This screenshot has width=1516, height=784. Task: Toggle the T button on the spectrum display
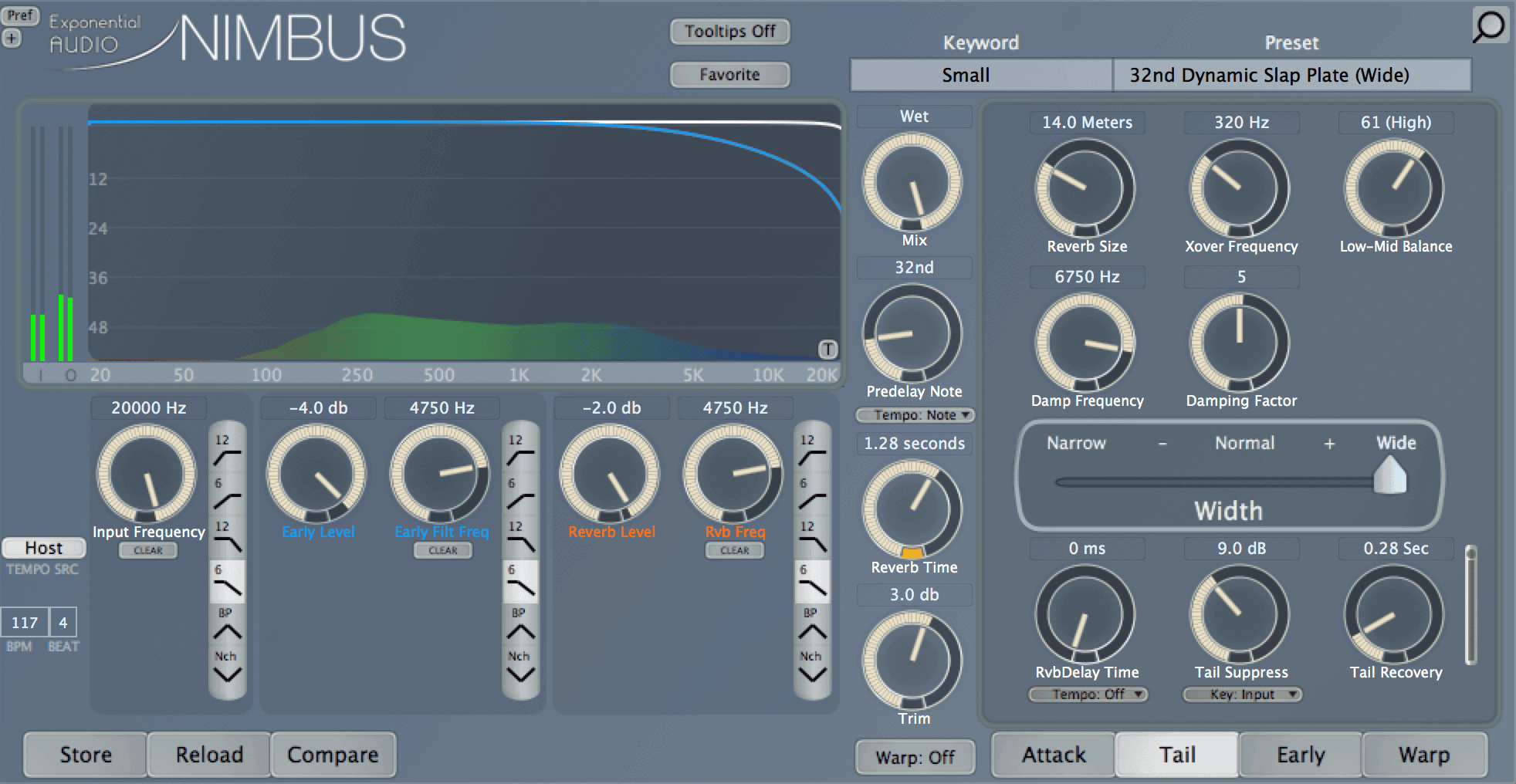coord(827,350)
